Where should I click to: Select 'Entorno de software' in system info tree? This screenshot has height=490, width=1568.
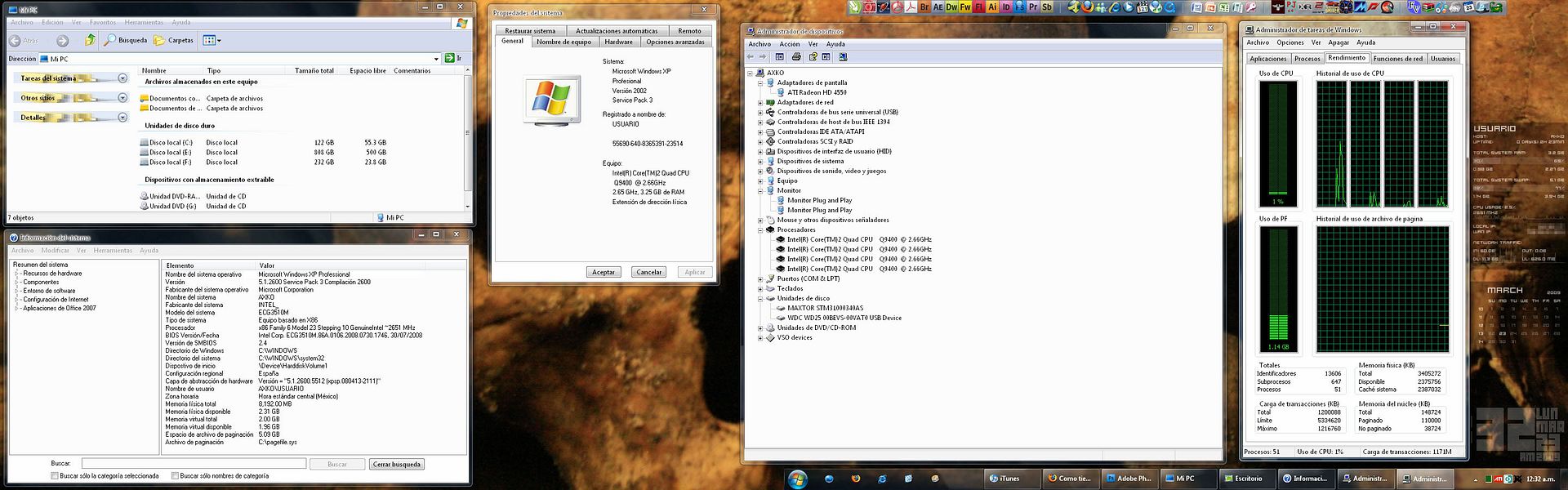click(49, 291)
